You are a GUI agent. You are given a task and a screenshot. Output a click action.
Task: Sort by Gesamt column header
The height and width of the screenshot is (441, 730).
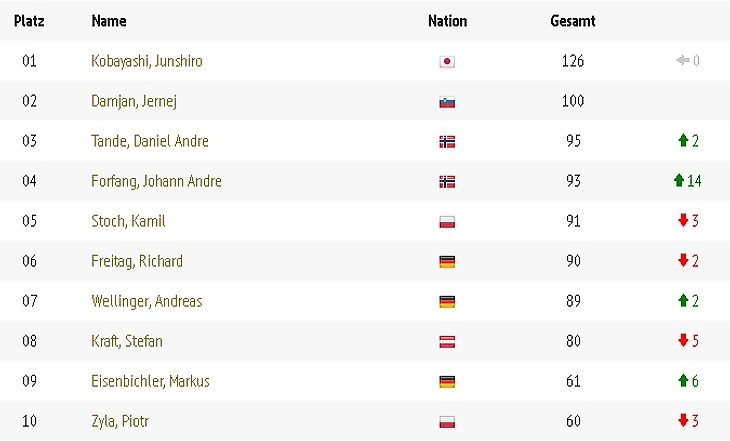573,20
